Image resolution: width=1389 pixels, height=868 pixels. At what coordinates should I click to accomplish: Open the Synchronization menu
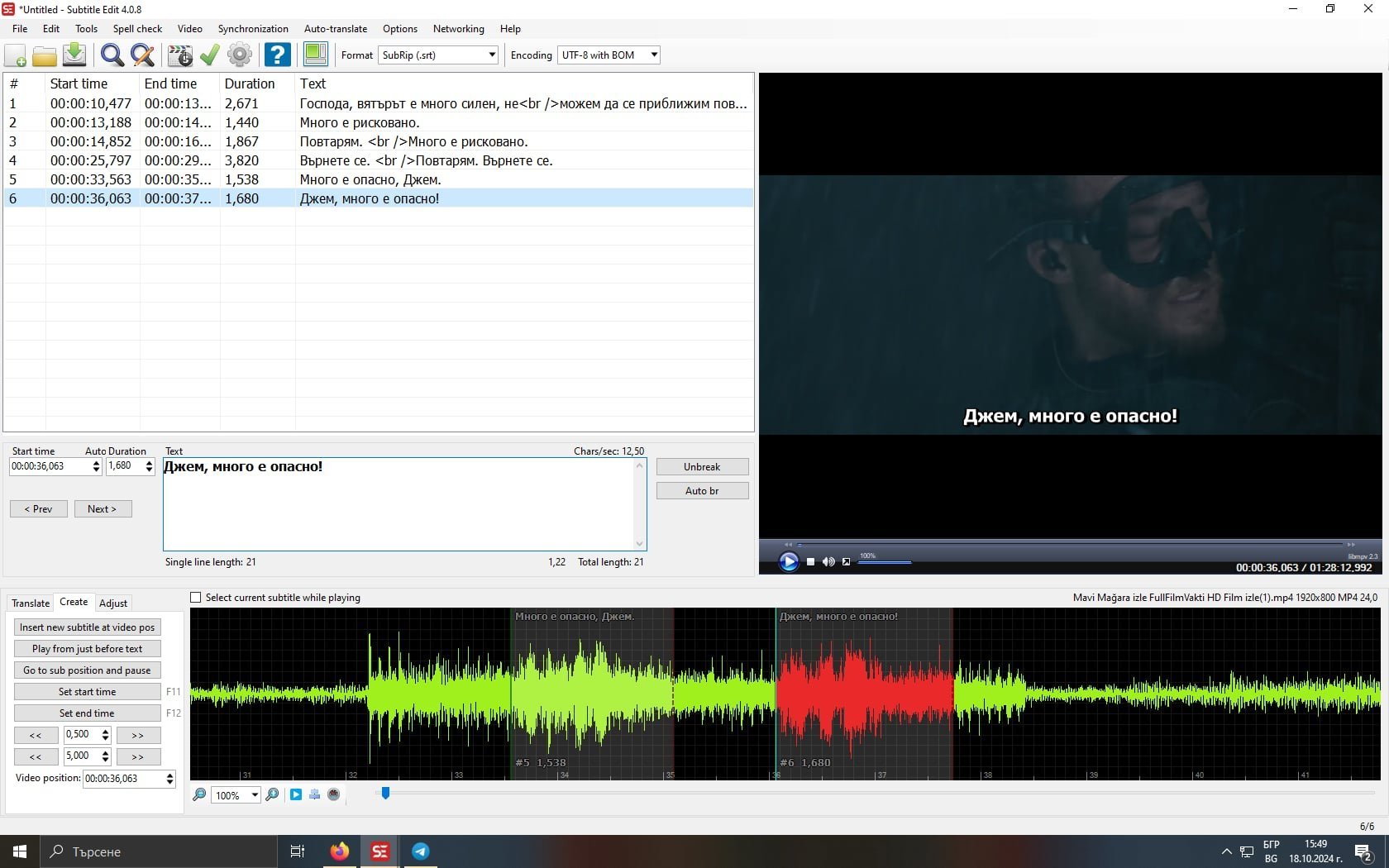(253, 29)
